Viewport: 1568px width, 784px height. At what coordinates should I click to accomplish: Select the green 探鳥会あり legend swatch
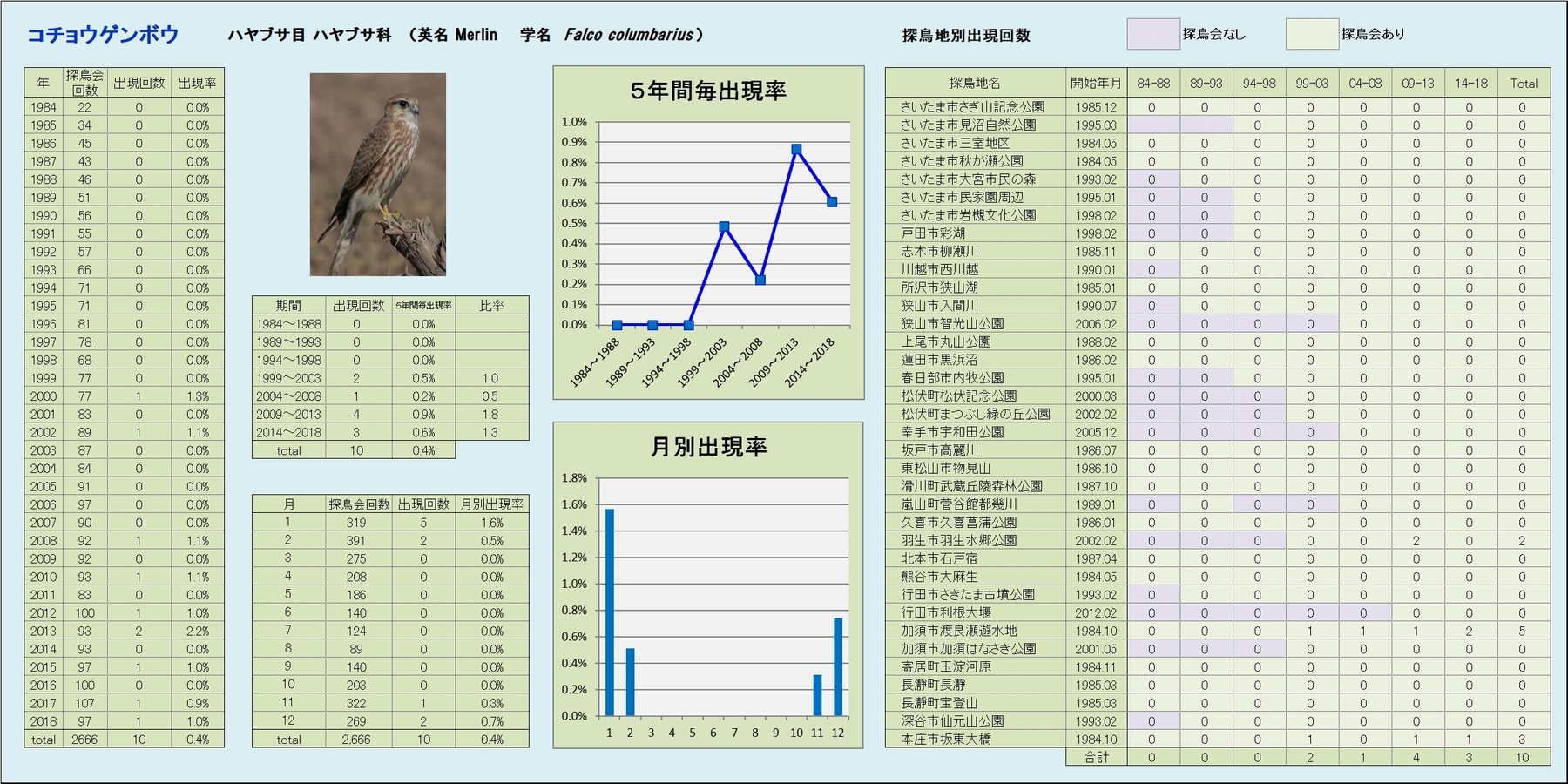coord(1312,34)
